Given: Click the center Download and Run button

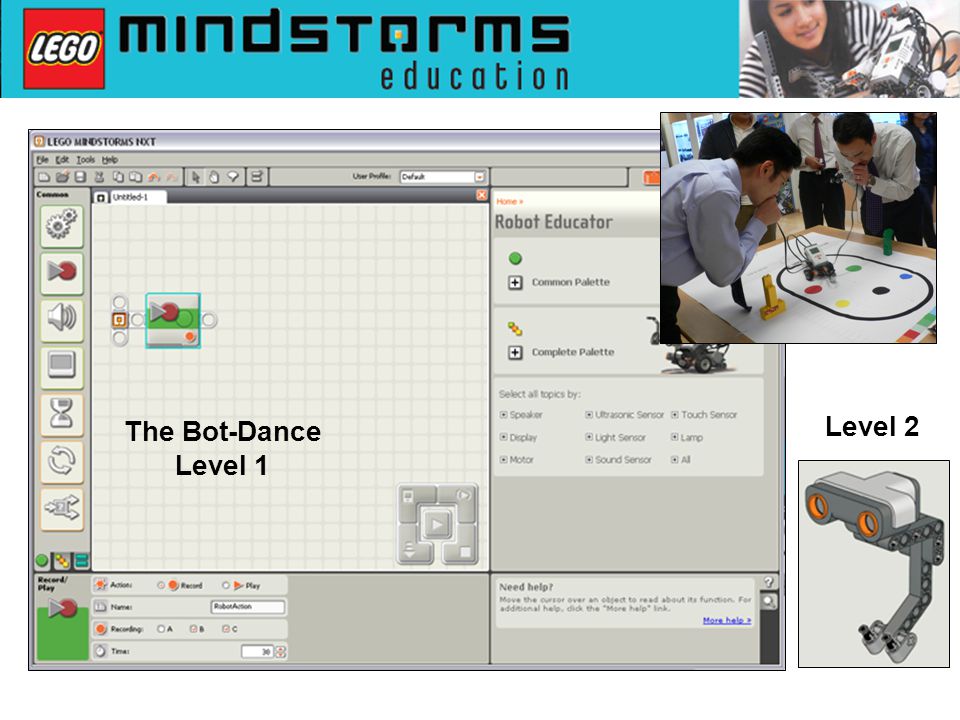Looking at the screenshot, I should [437, 525].
